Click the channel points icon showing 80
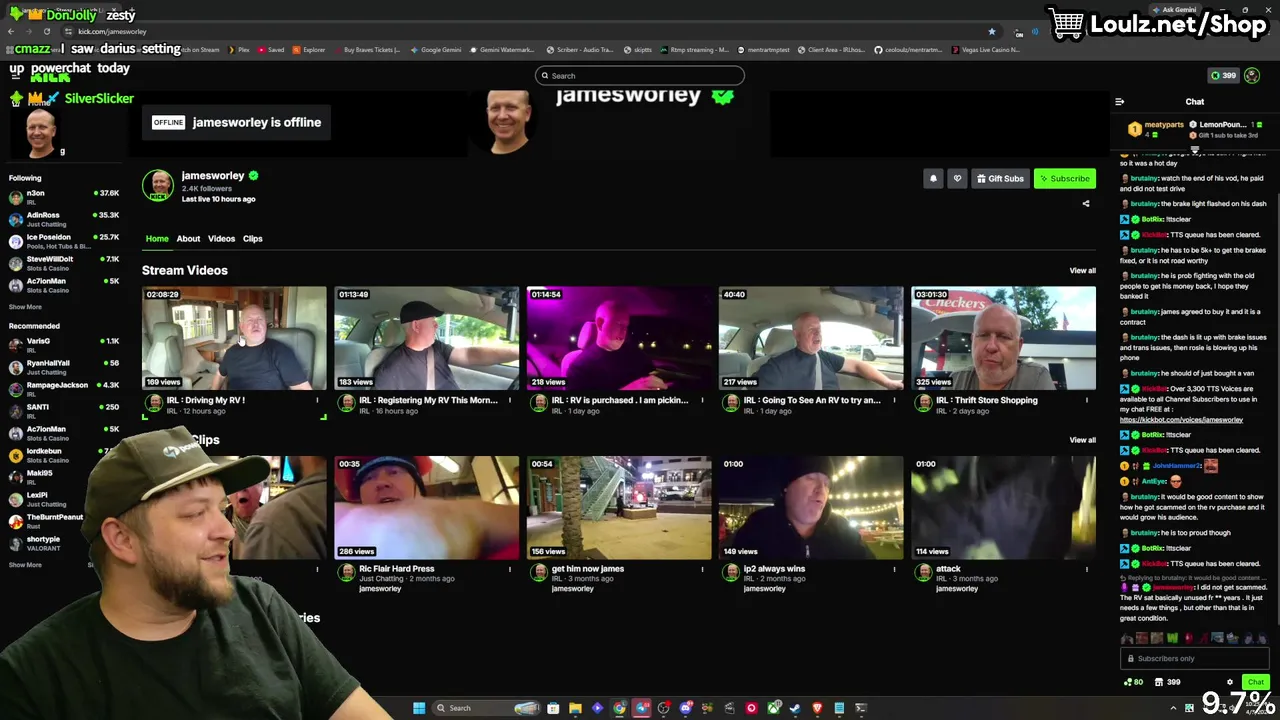1280x720 pixels. pyautogui.click(x=1133, y=682)
